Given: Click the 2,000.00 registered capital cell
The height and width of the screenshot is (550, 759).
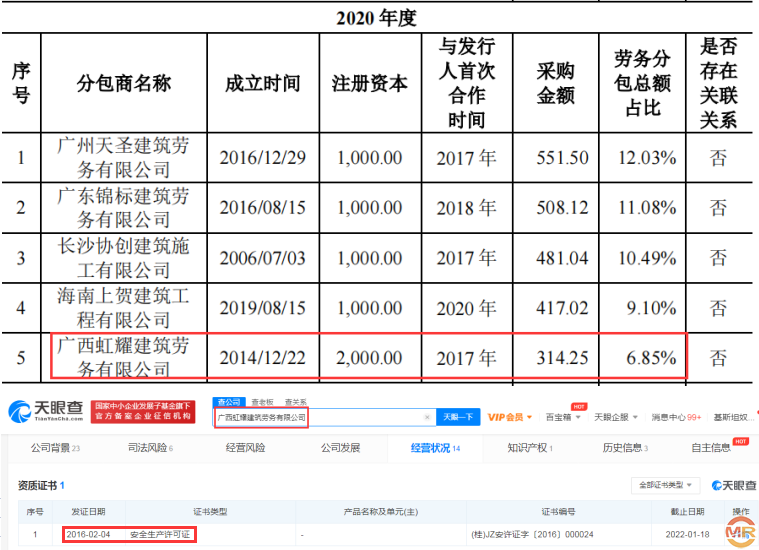Looking at the screenshot, I should [x=369, y=358].
